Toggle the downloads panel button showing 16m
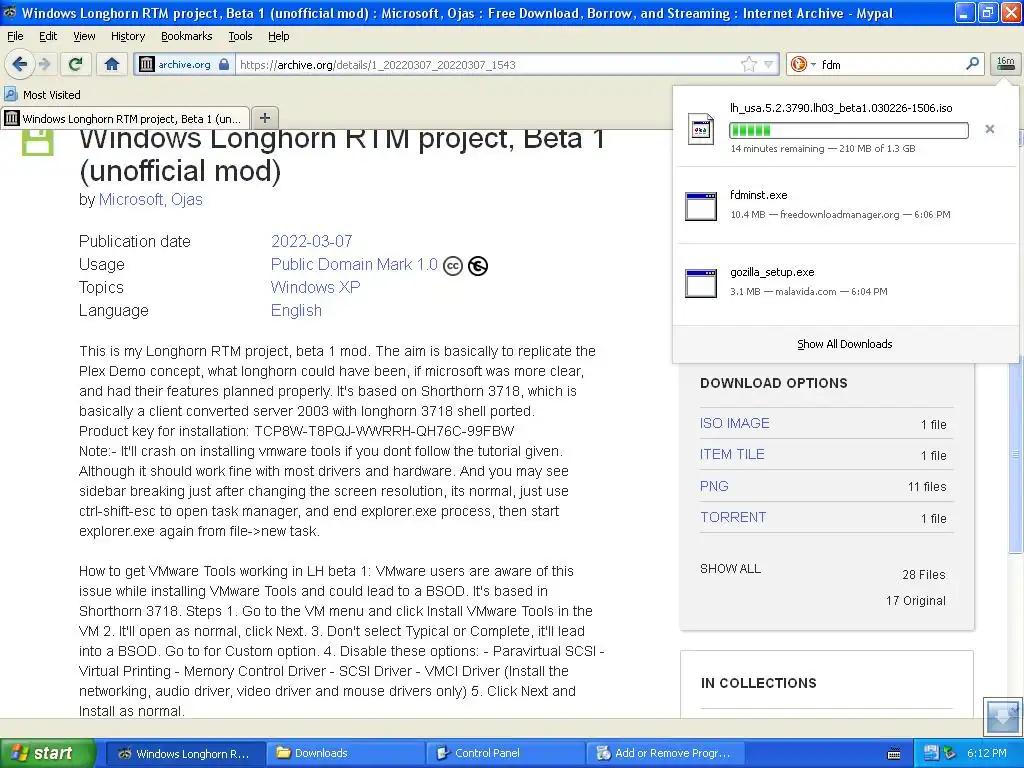 (1006, 63)
